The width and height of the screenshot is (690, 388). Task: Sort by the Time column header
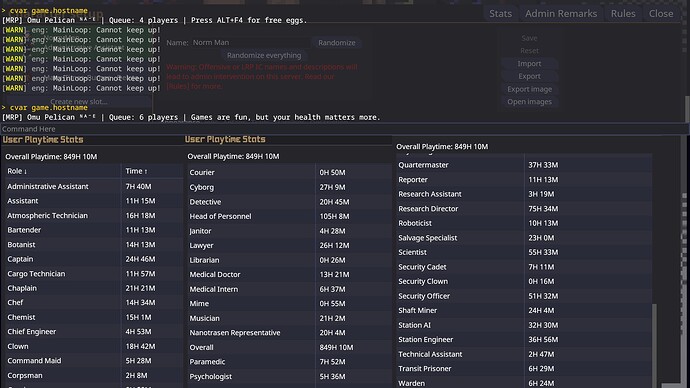point(152,171)
